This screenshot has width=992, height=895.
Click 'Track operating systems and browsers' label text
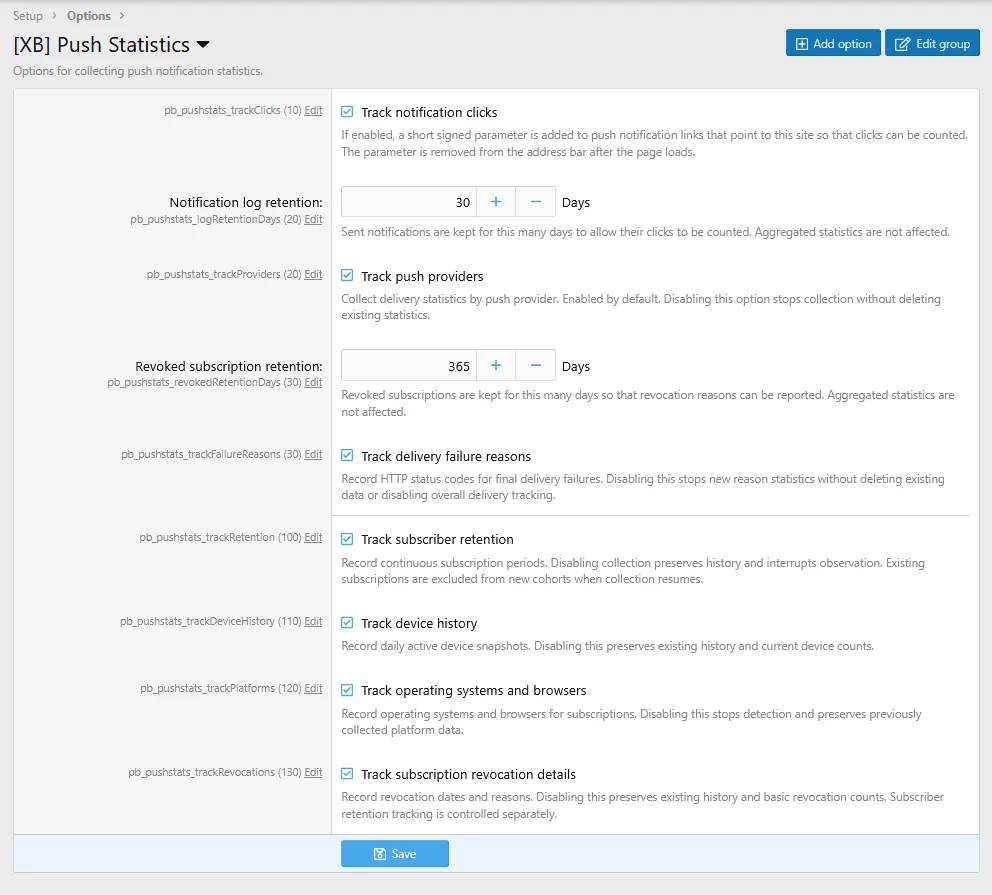(474, 691)
